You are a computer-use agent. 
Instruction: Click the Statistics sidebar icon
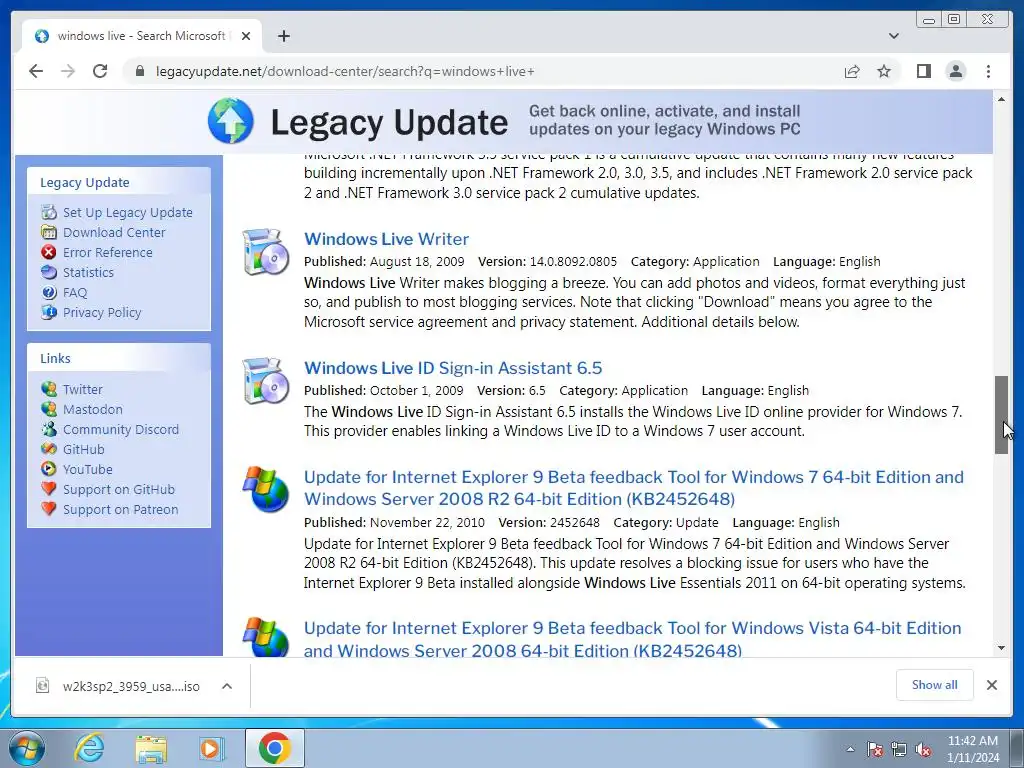(49, 272)
